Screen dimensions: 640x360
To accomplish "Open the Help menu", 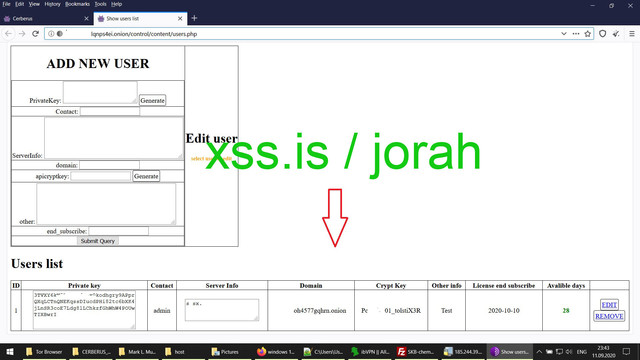I will tap(117, 4).
